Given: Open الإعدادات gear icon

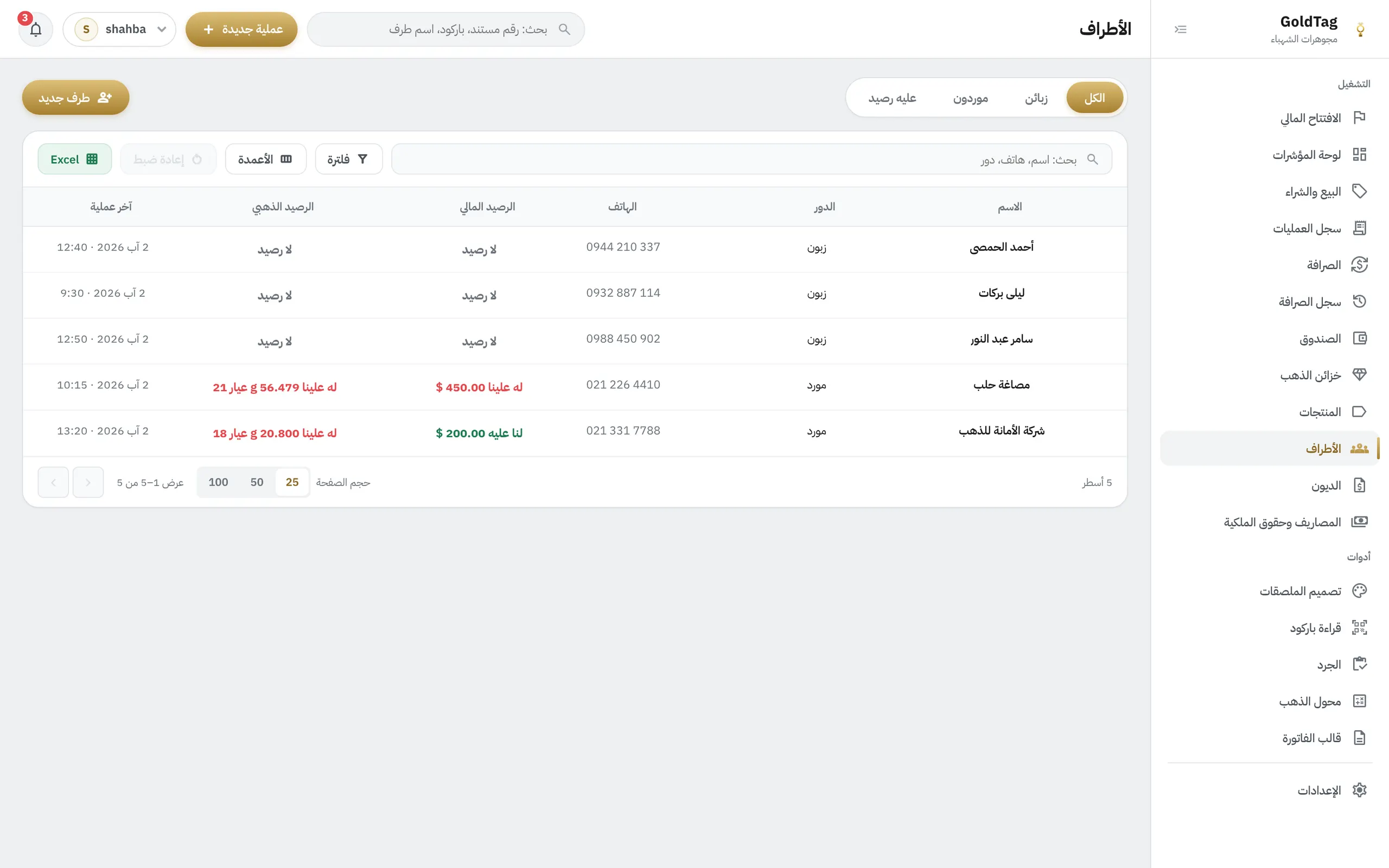Looking at the screenshot, I should pyautogui.click(x=1359, y=790).
